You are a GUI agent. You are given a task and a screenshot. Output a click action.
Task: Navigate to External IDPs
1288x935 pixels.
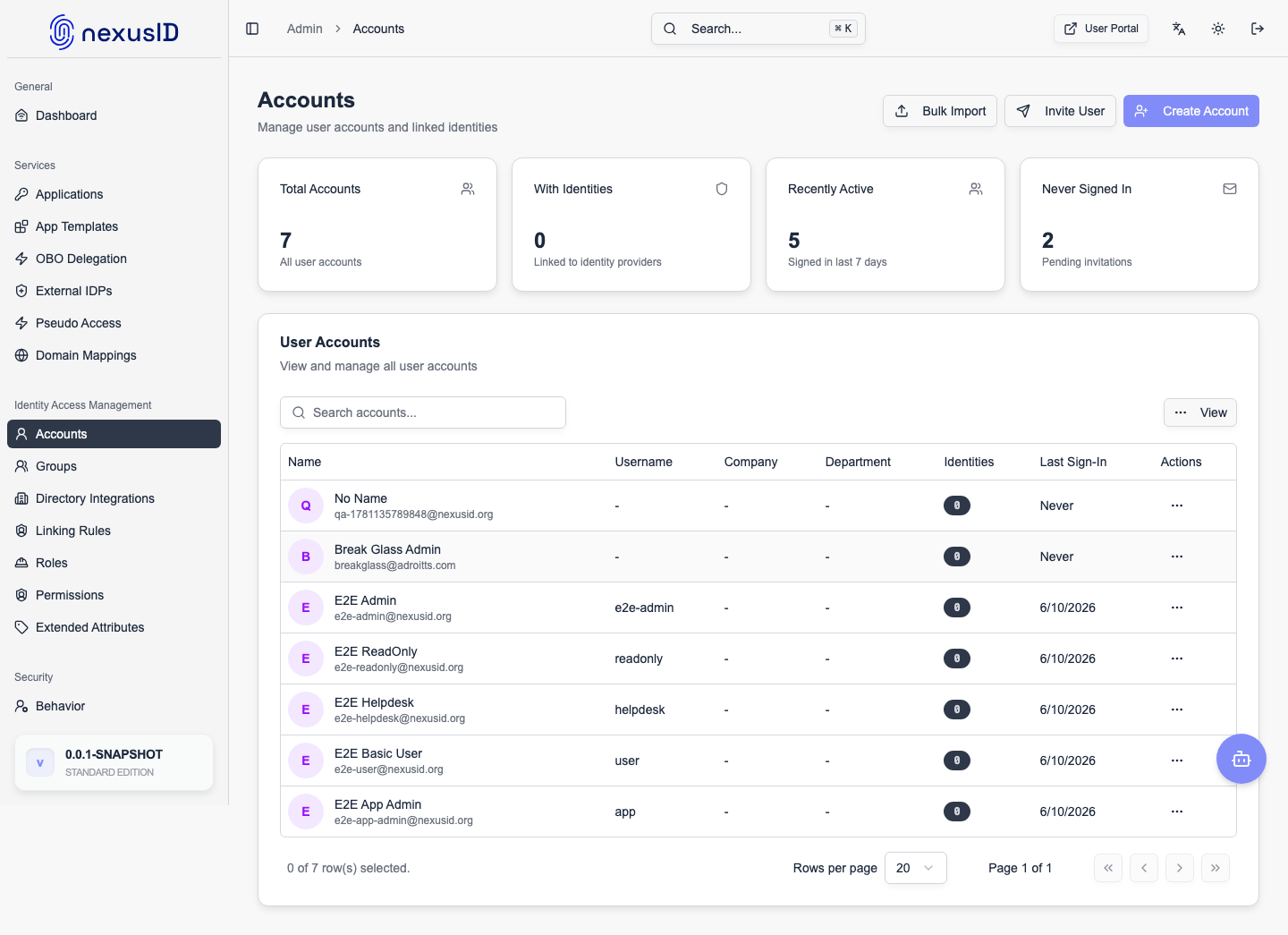point(114,291)
